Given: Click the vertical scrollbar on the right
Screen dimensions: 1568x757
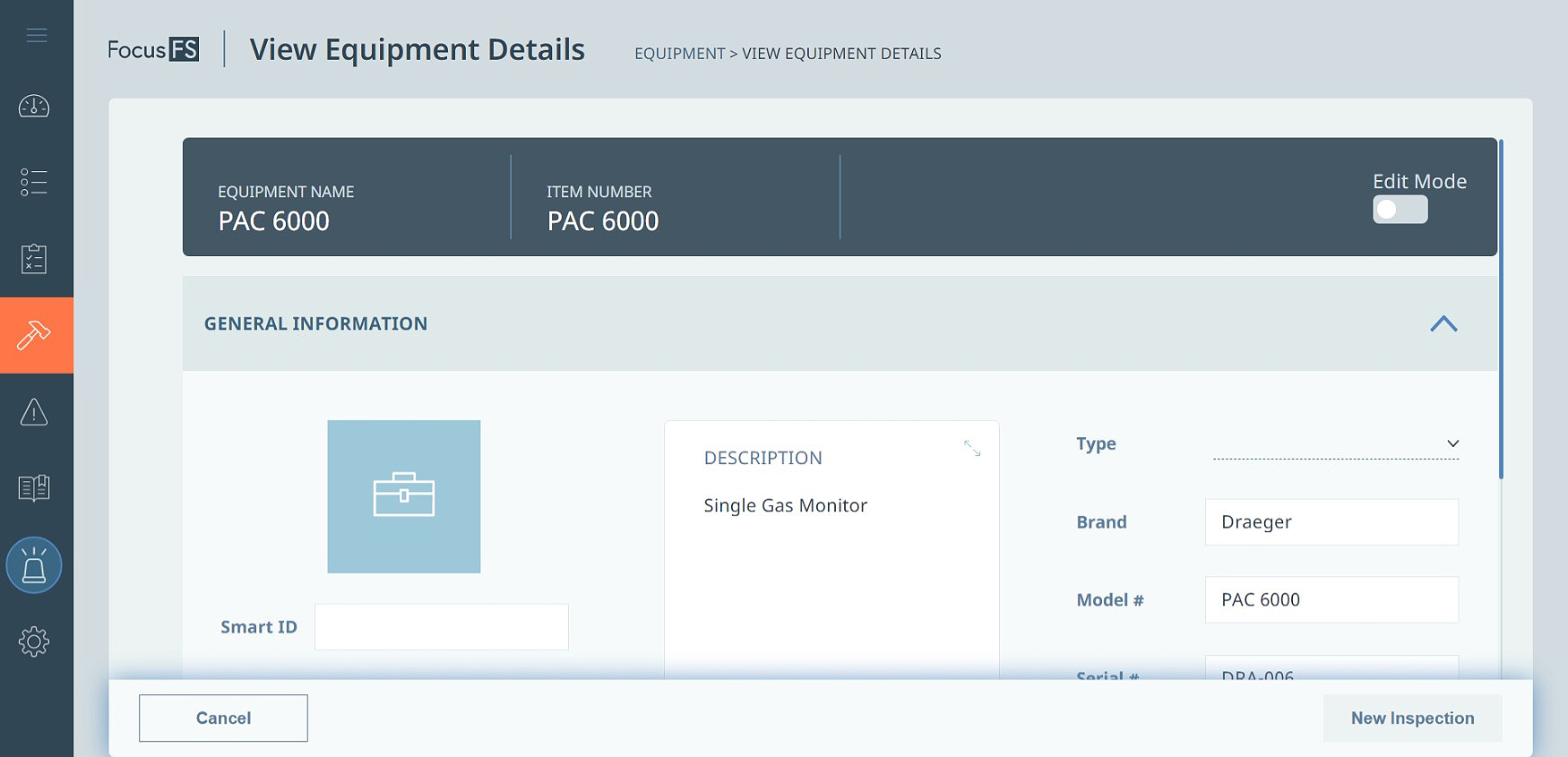Looking at the screenshot, I should coord(1501,309).
